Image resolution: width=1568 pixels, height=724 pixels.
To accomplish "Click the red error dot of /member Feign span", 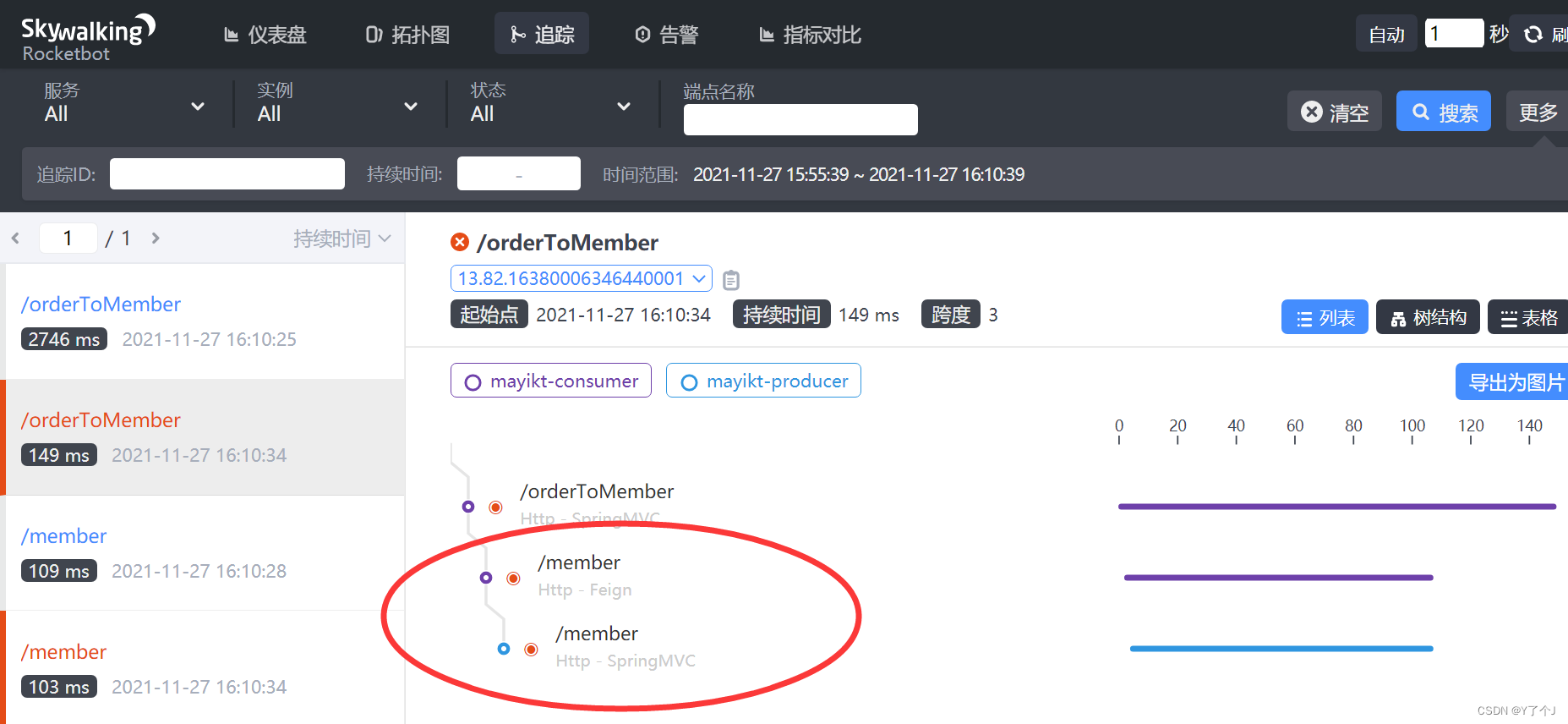I will point(513,579).
